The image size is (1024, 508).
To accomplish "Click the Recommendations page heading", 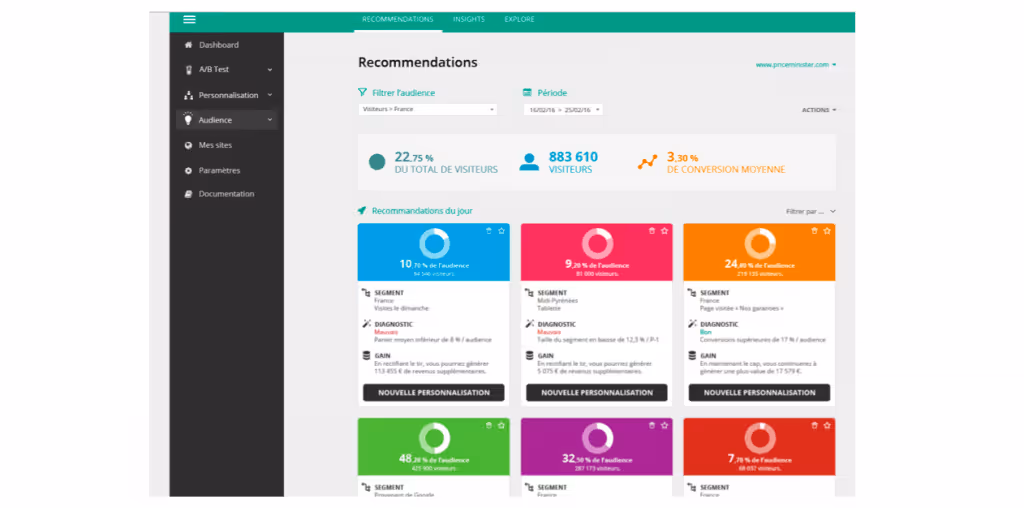I will [418, 63].
